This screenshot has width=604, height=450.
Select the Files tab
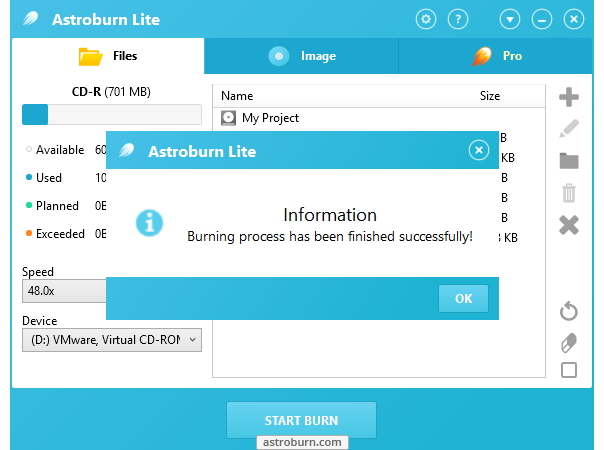coord(108,56)
